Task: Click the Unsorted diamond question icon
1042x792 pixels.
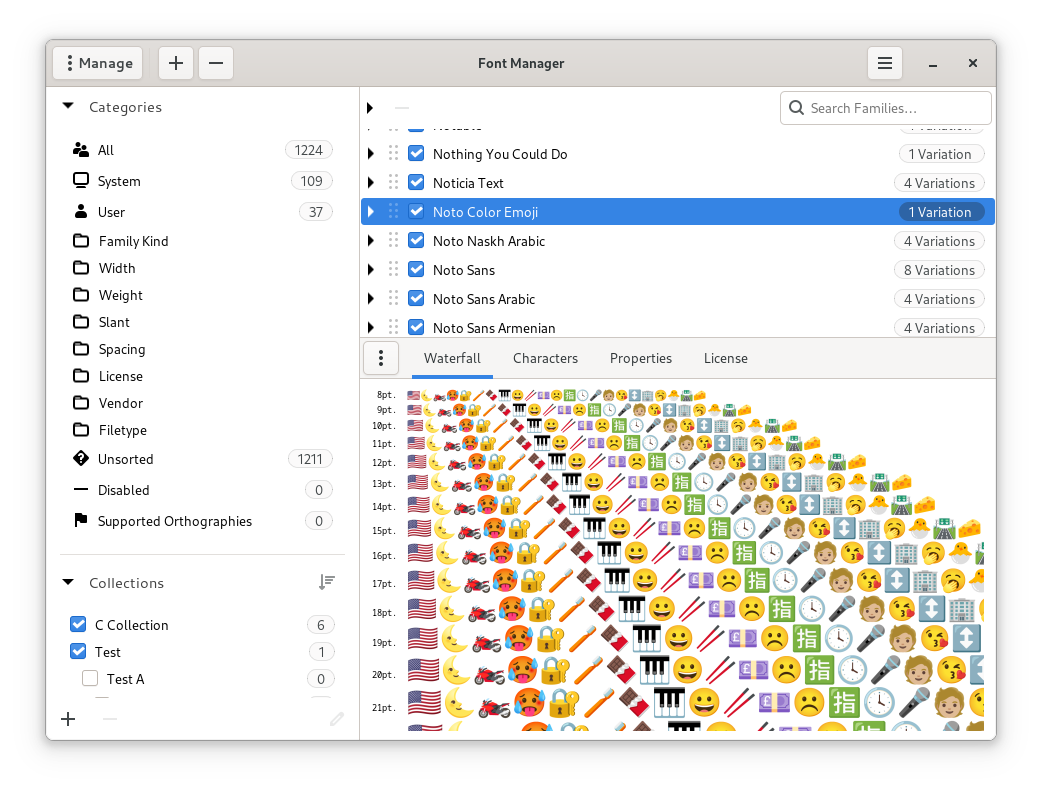Action: [x=81, y=458]
